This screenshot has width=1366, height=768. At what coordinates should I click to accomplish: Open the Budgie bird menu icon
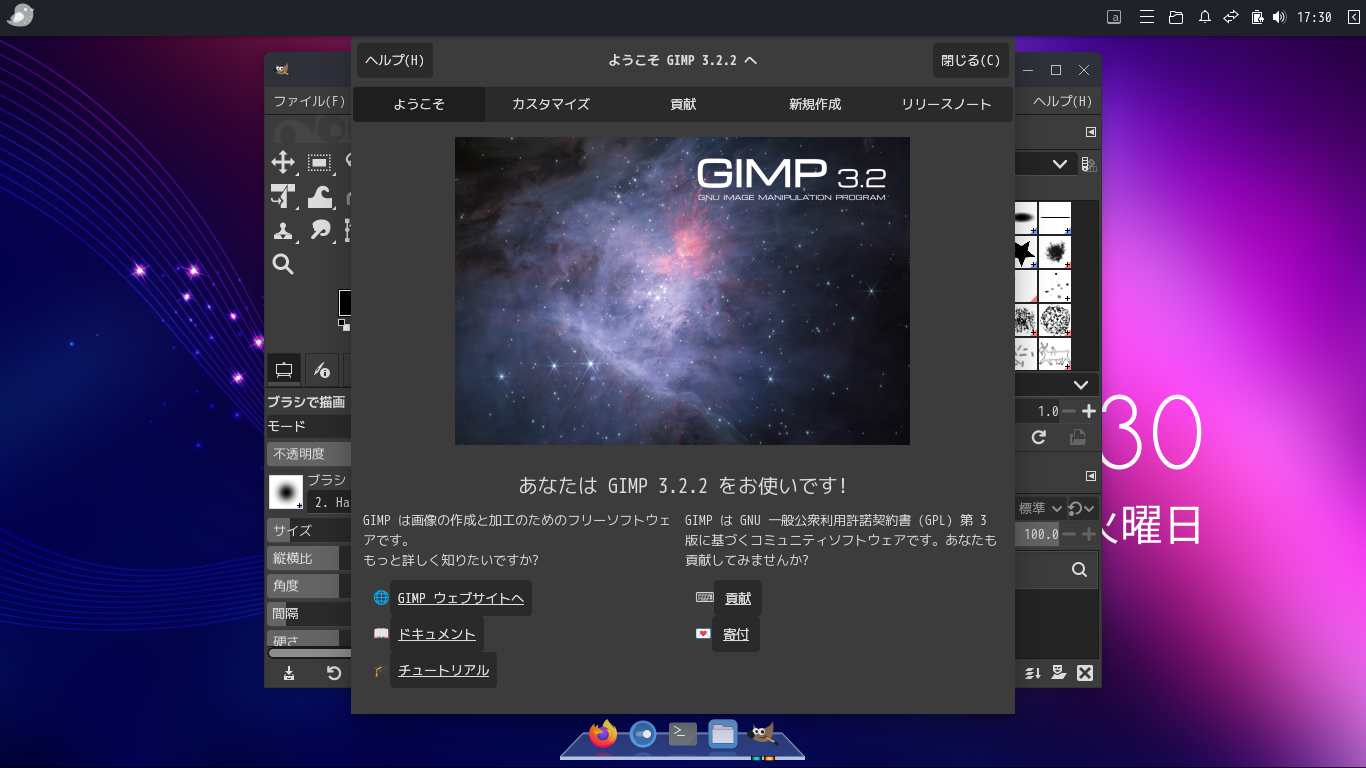click(20, 16)
